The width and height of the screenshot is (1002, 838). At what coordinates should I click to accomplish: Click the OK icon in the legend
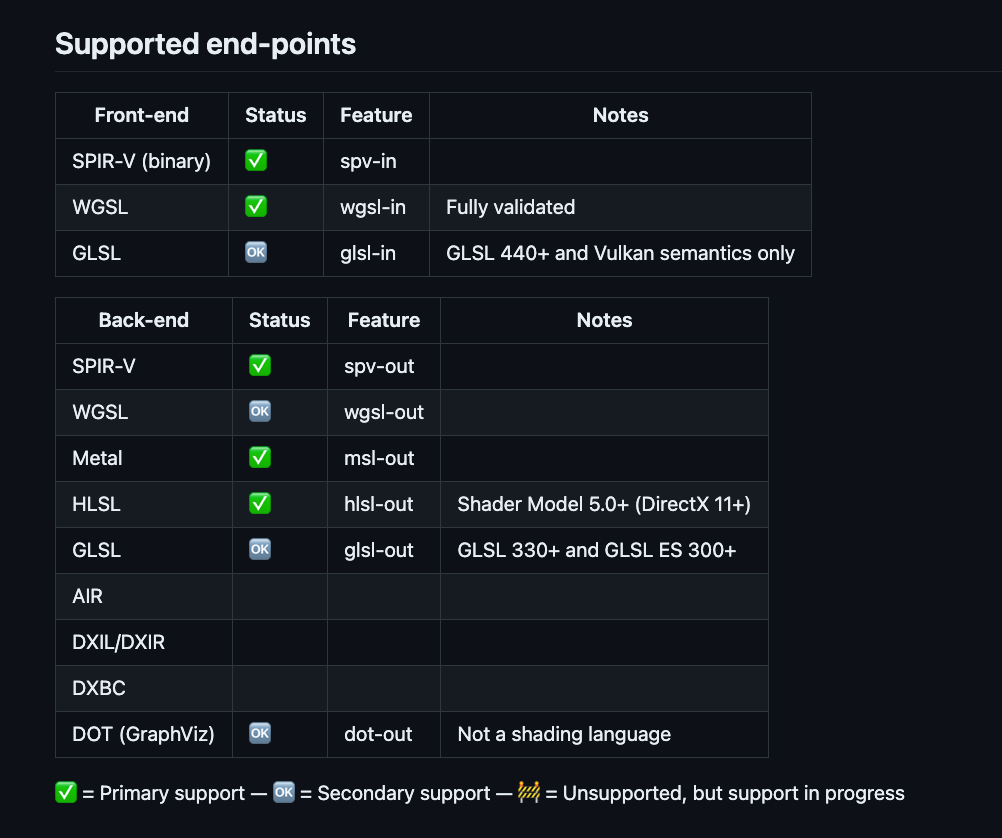coord(284,793)
